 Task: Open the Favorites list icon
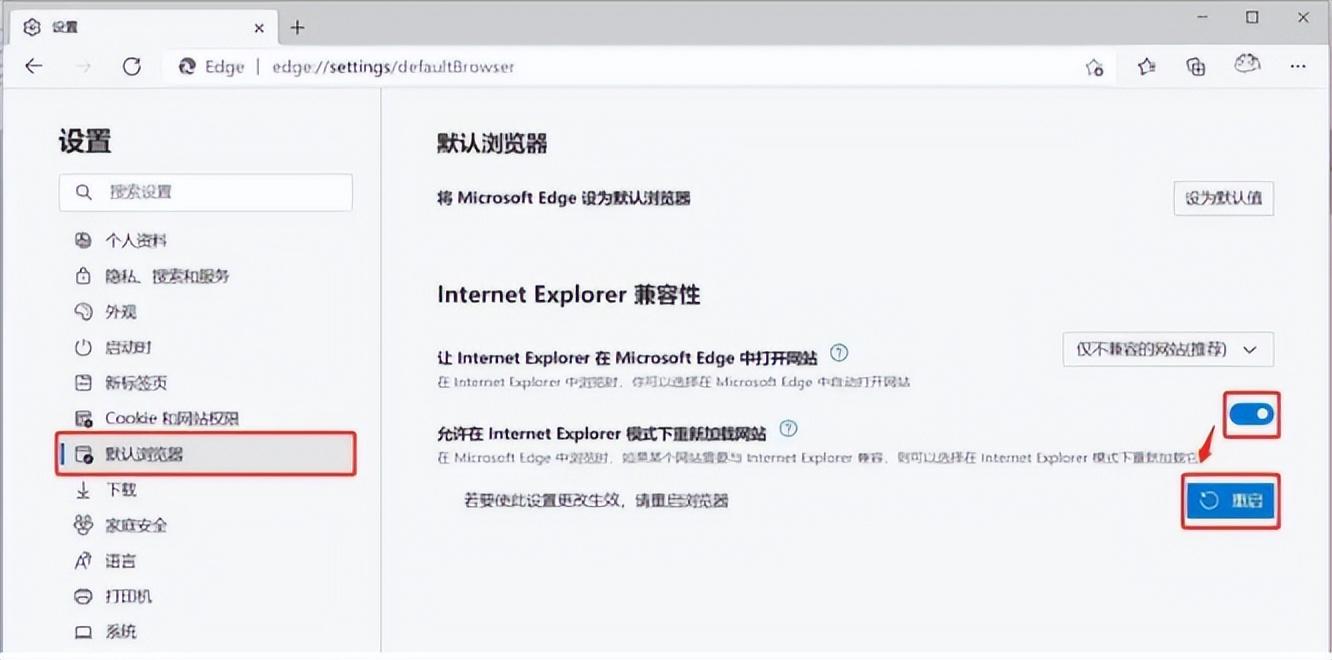(1146, 66)
